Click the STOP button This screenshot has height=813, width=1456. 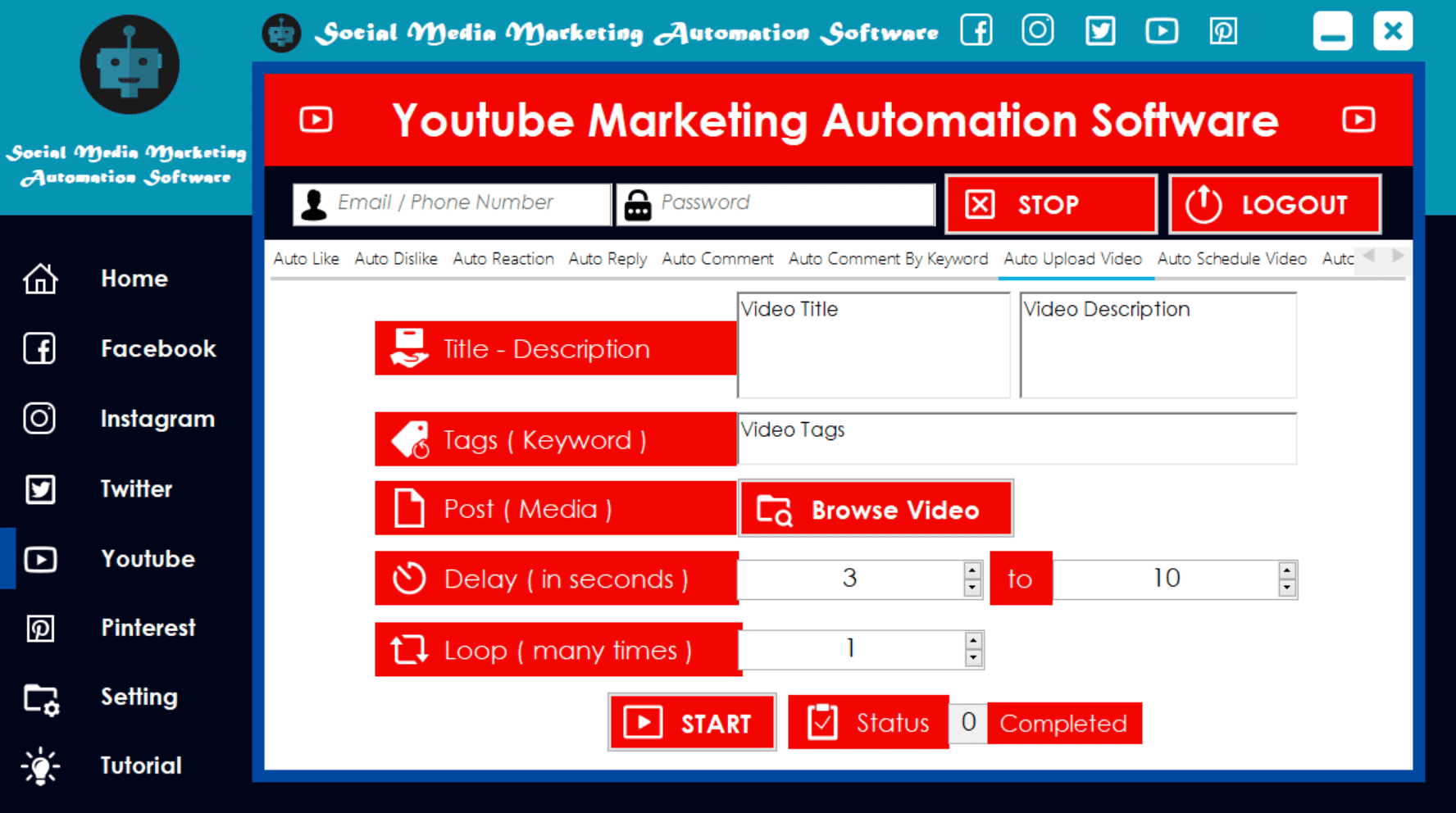[x=1050, y=204]
